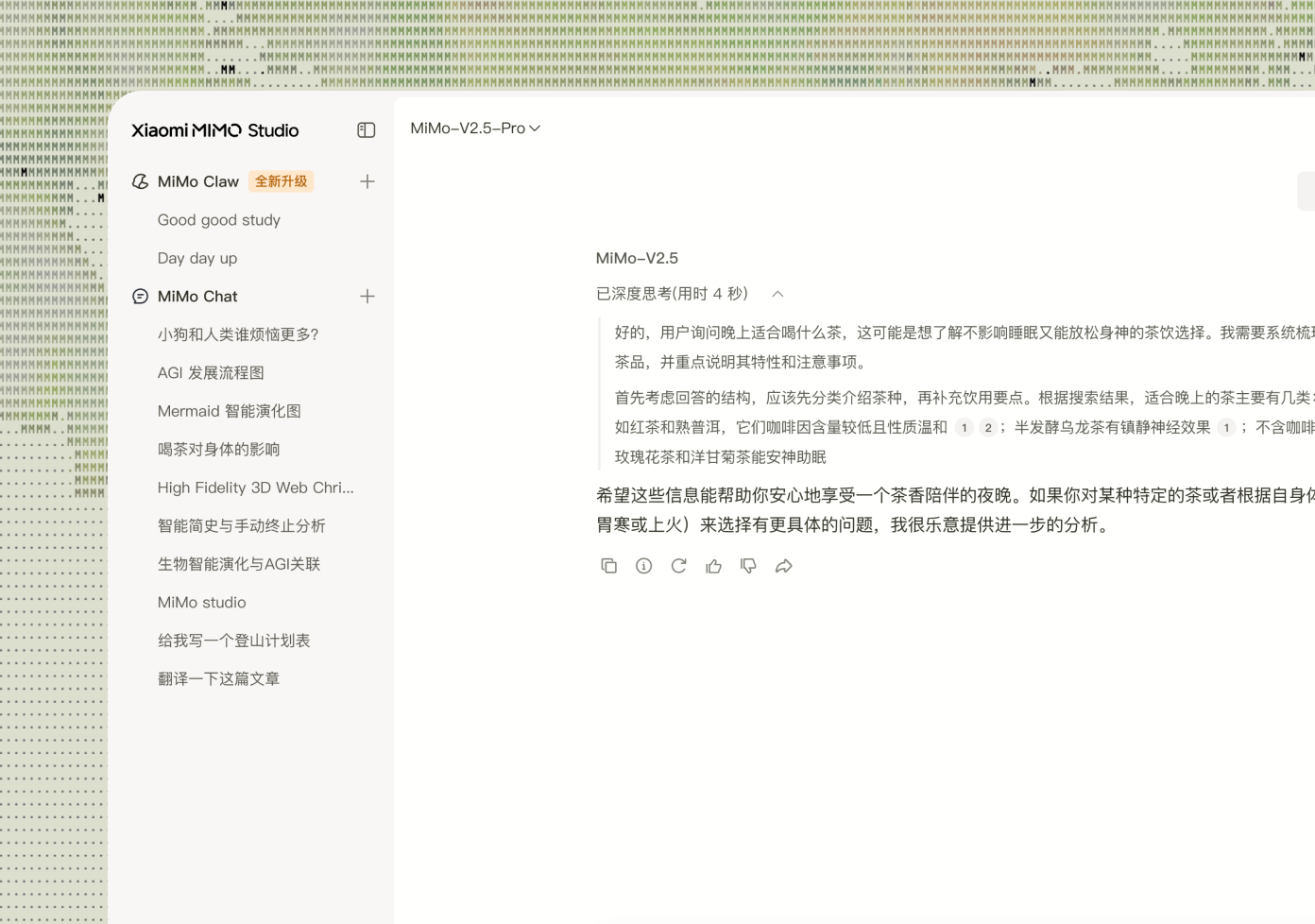
Task: Click the 已深度思考(用时 4 秒) label
Action: [x=672, y=294]
